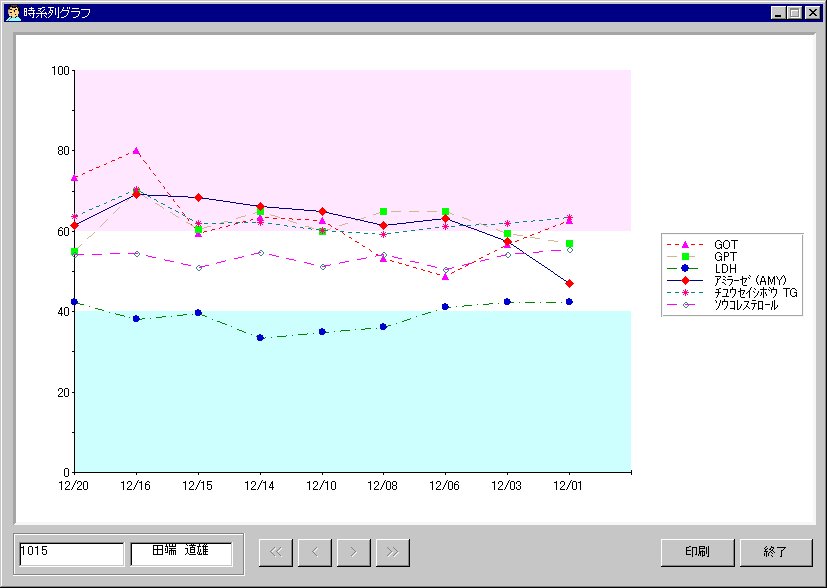This screenshot has width=827, height=588.
Task: Select the GPT legend entry
Action: coord(726,256)
